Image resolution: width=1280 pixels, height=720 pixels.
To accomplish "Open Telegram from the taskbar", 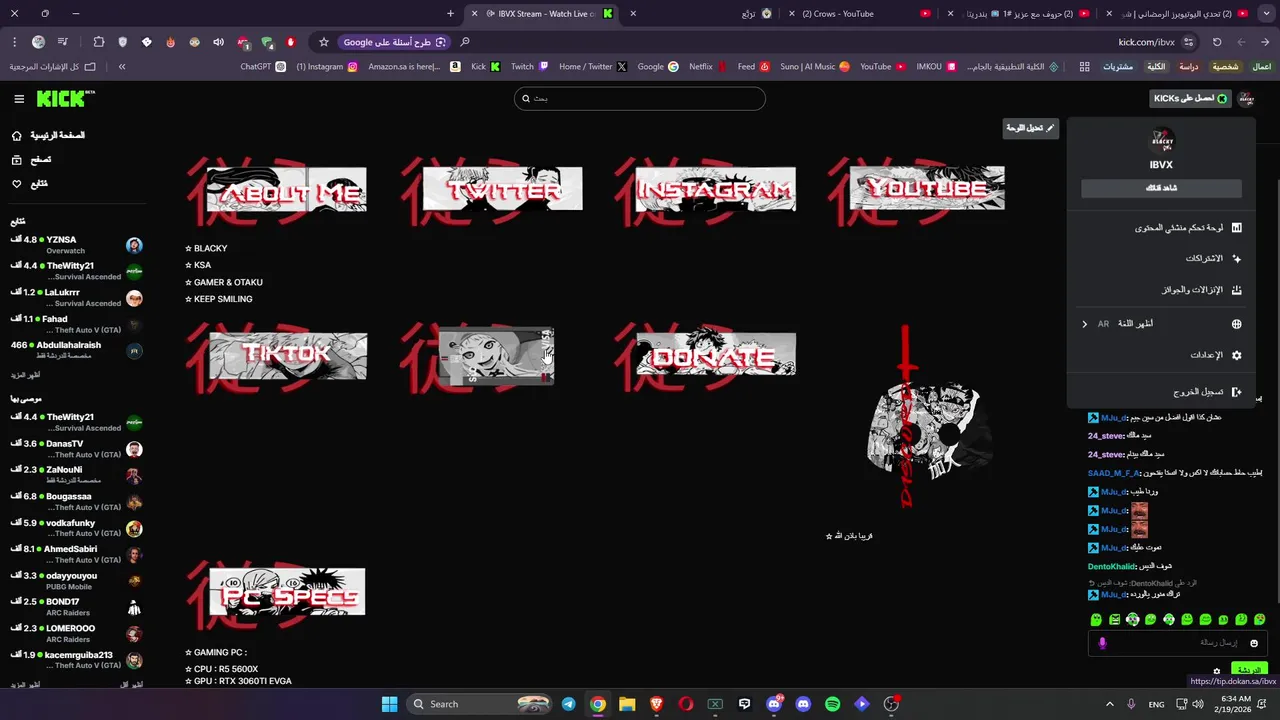I will point(568,704).
